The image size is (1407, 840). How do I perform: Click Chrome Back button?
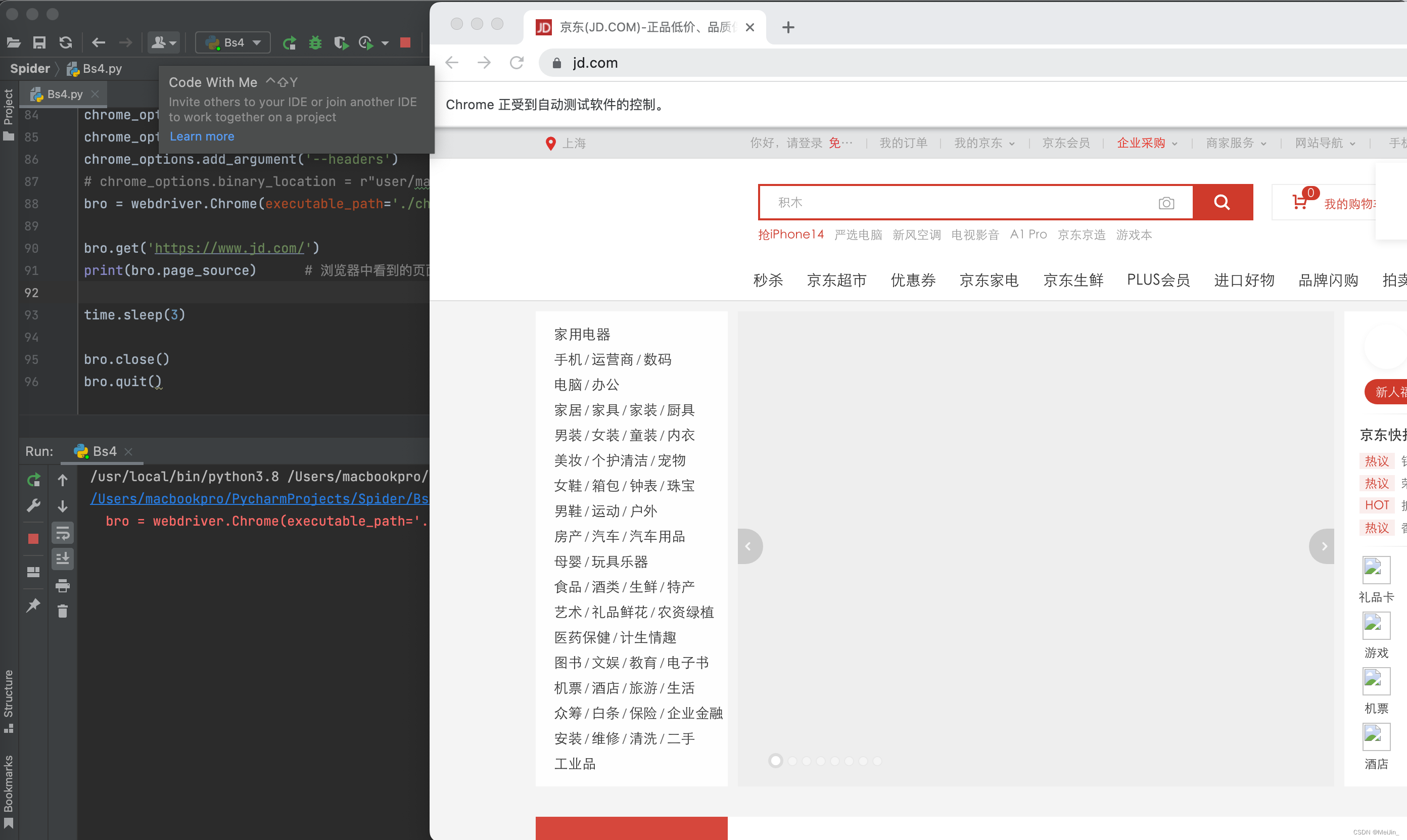coord(452,62)
